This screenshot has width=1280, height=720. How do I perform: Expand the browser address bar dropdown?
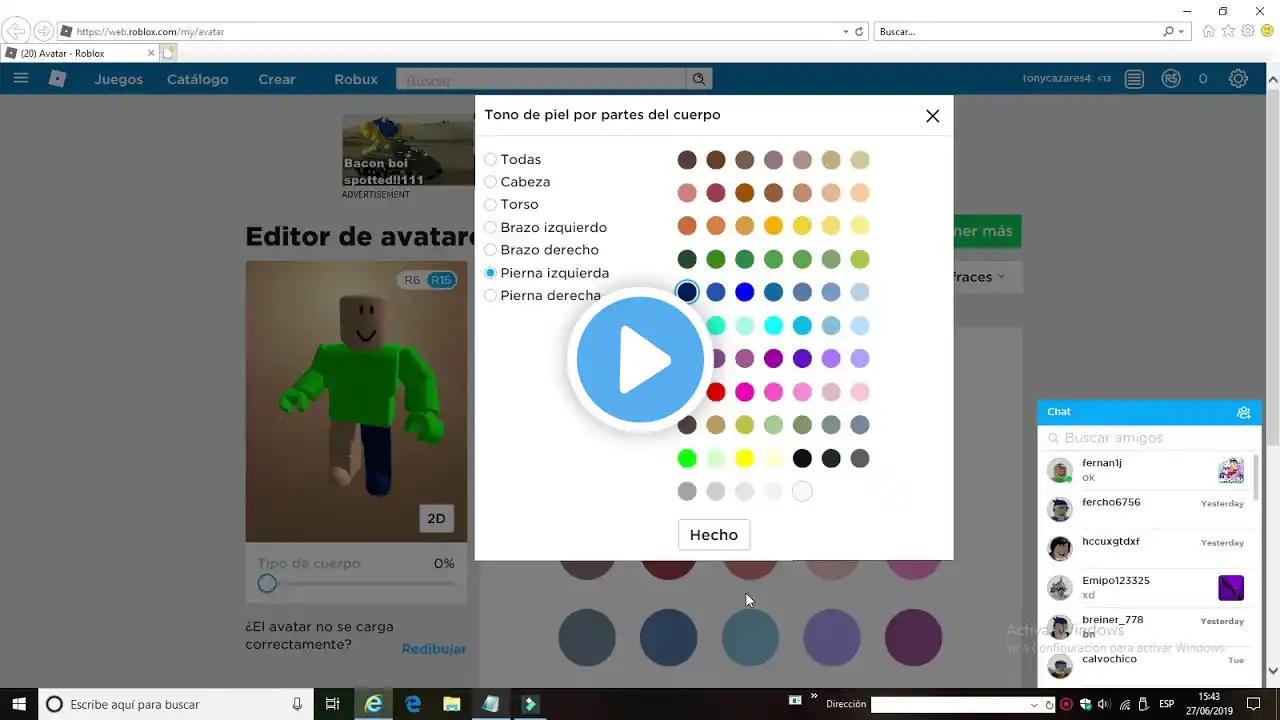pos(846,31)
